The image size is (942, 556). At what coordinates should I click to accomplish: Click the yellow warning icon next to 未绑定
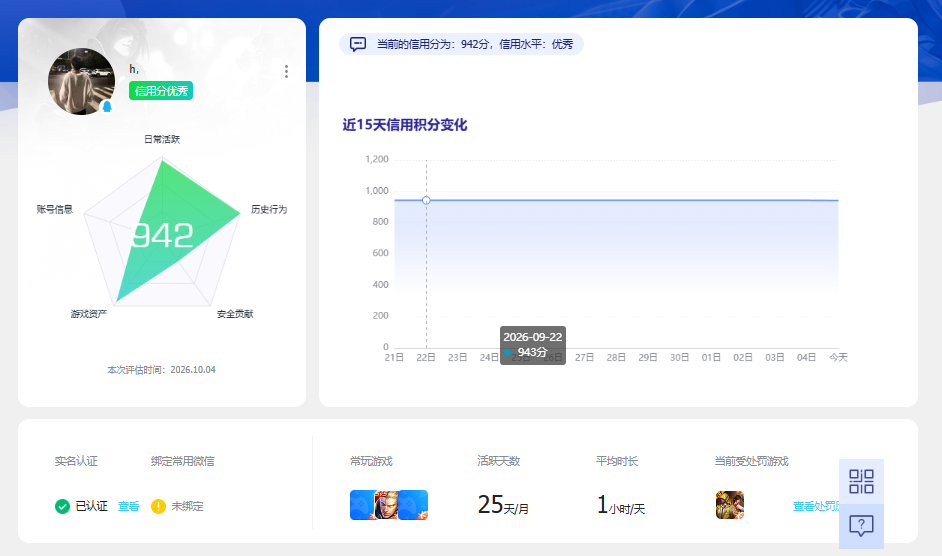[x=158, y=506]
